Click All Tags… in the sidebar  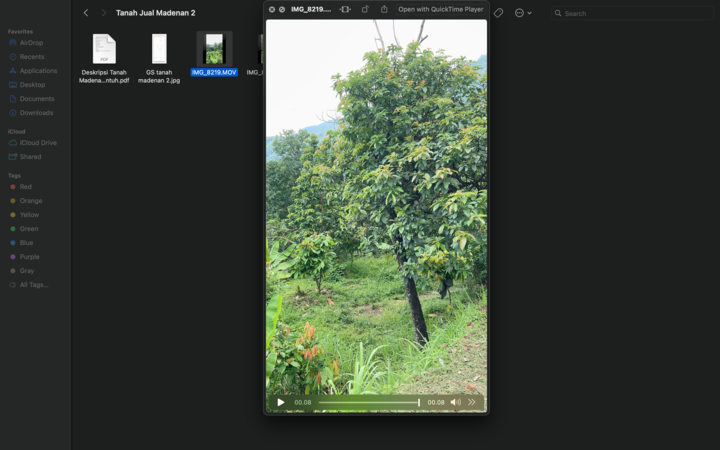(x=33, y=285)
